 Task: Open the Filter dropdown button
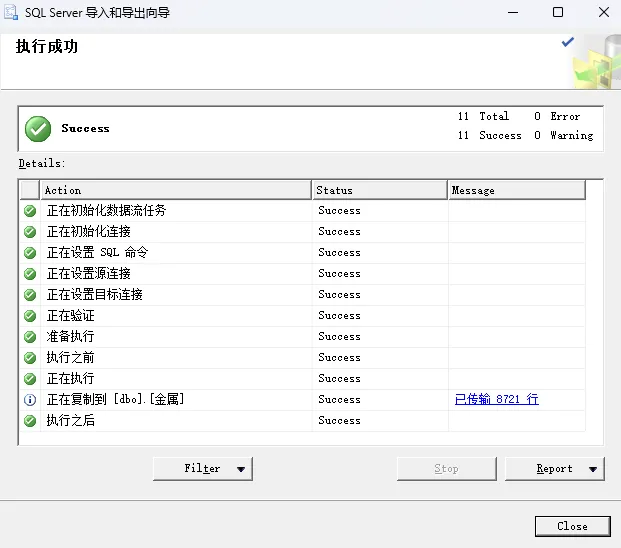point(203,469)
